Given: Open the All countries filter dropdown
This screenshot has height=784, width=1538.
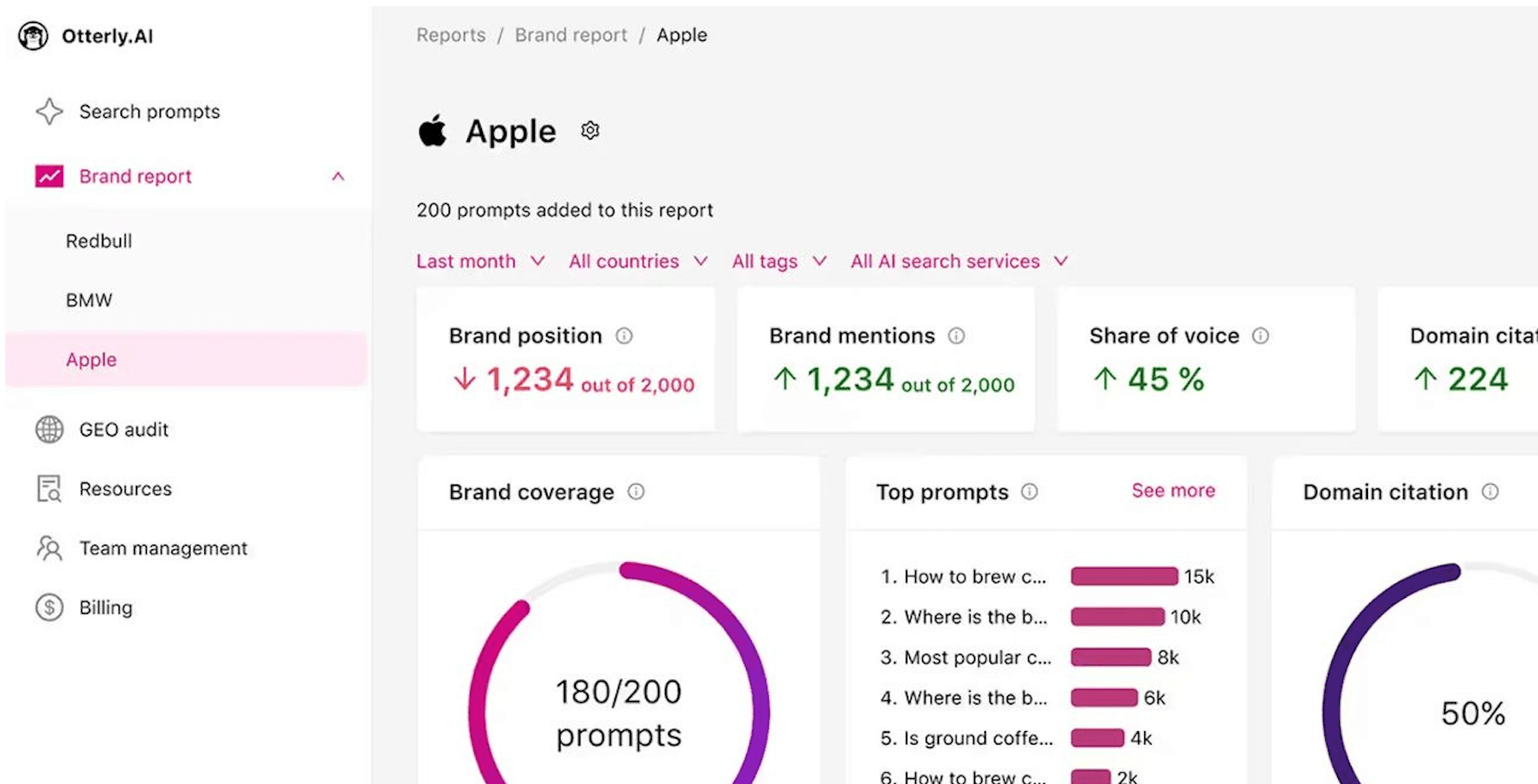Looking at the screenshot, I should point(638,261).
